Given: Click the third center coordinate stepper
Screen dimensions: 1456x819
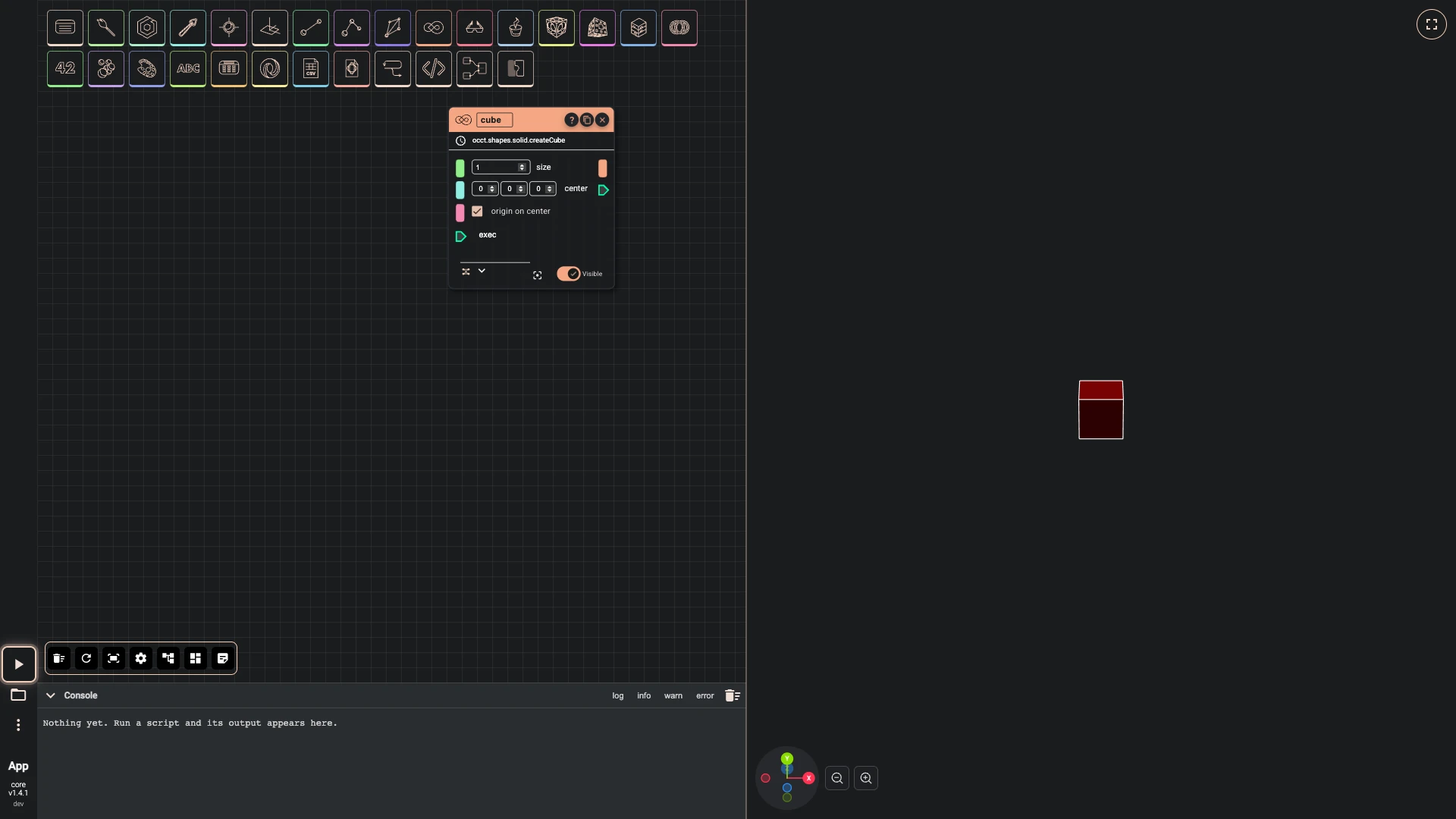Looking at the screenshot, I should 550,189.
